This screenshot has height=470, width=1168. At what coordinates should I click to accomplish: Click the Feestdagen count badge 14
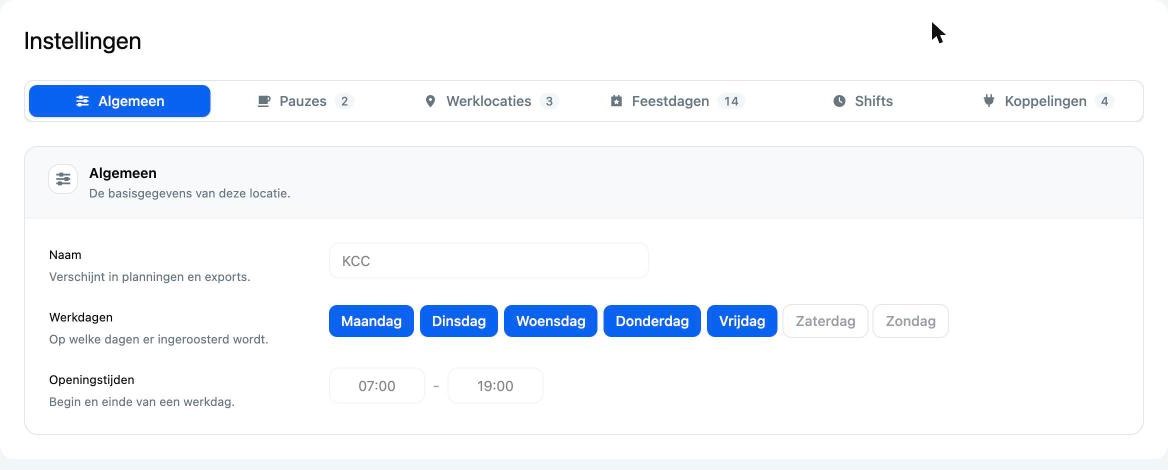(731, 101)
